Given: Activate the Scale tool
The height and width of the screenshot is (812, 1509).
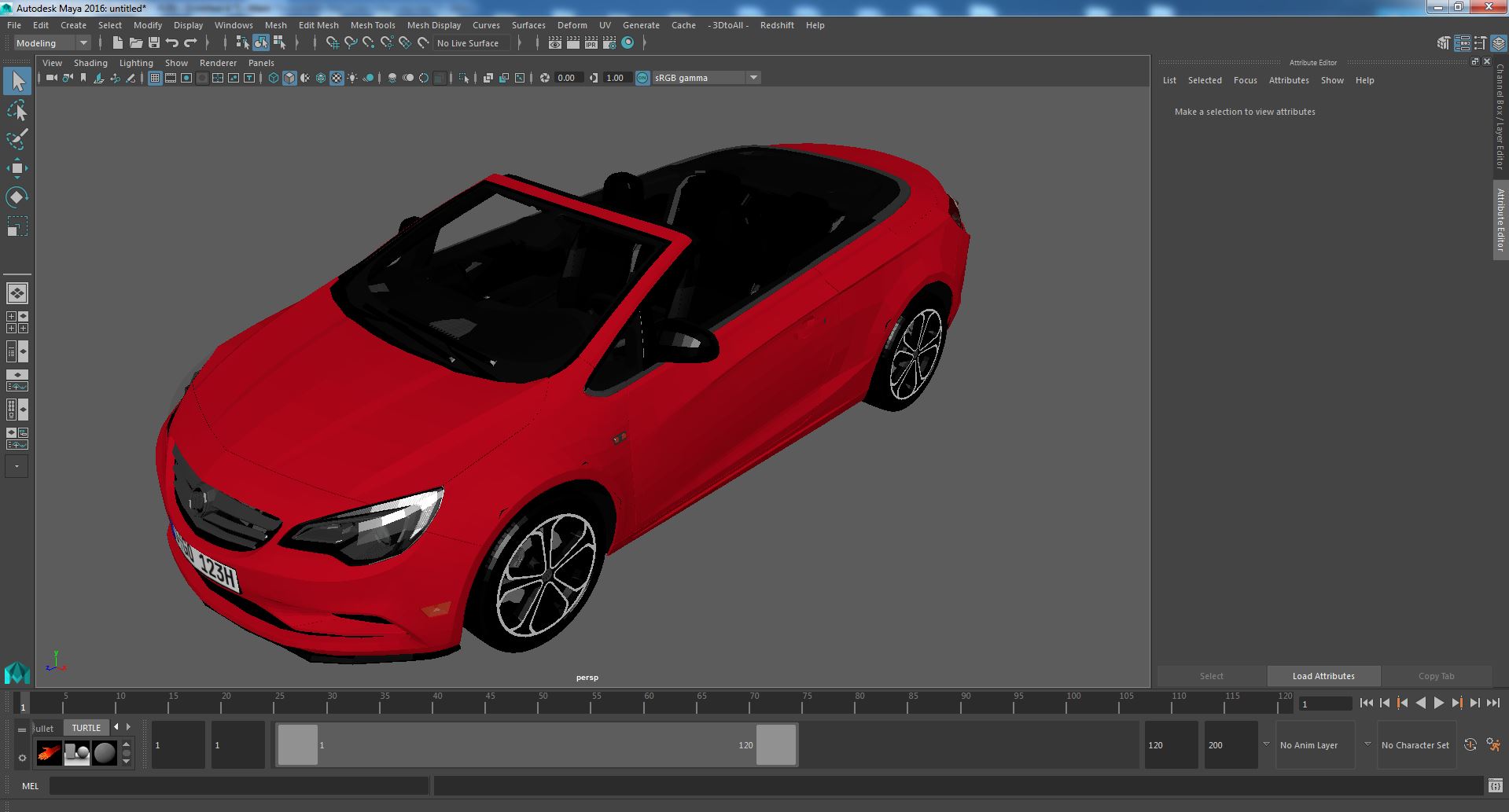Looking at the screenshot, I should click(x=17, y=226).
